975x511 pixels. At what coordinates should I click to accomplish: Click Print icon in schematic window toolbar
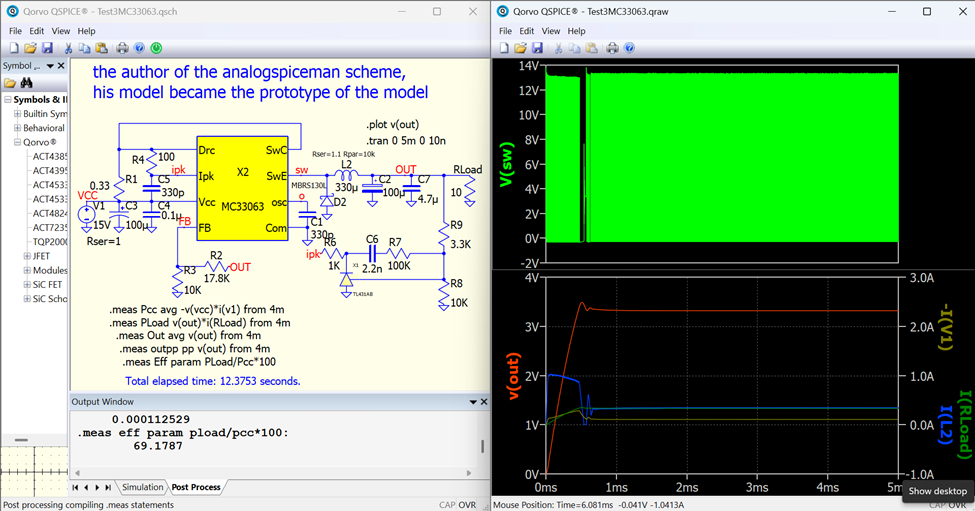(122, 48)
